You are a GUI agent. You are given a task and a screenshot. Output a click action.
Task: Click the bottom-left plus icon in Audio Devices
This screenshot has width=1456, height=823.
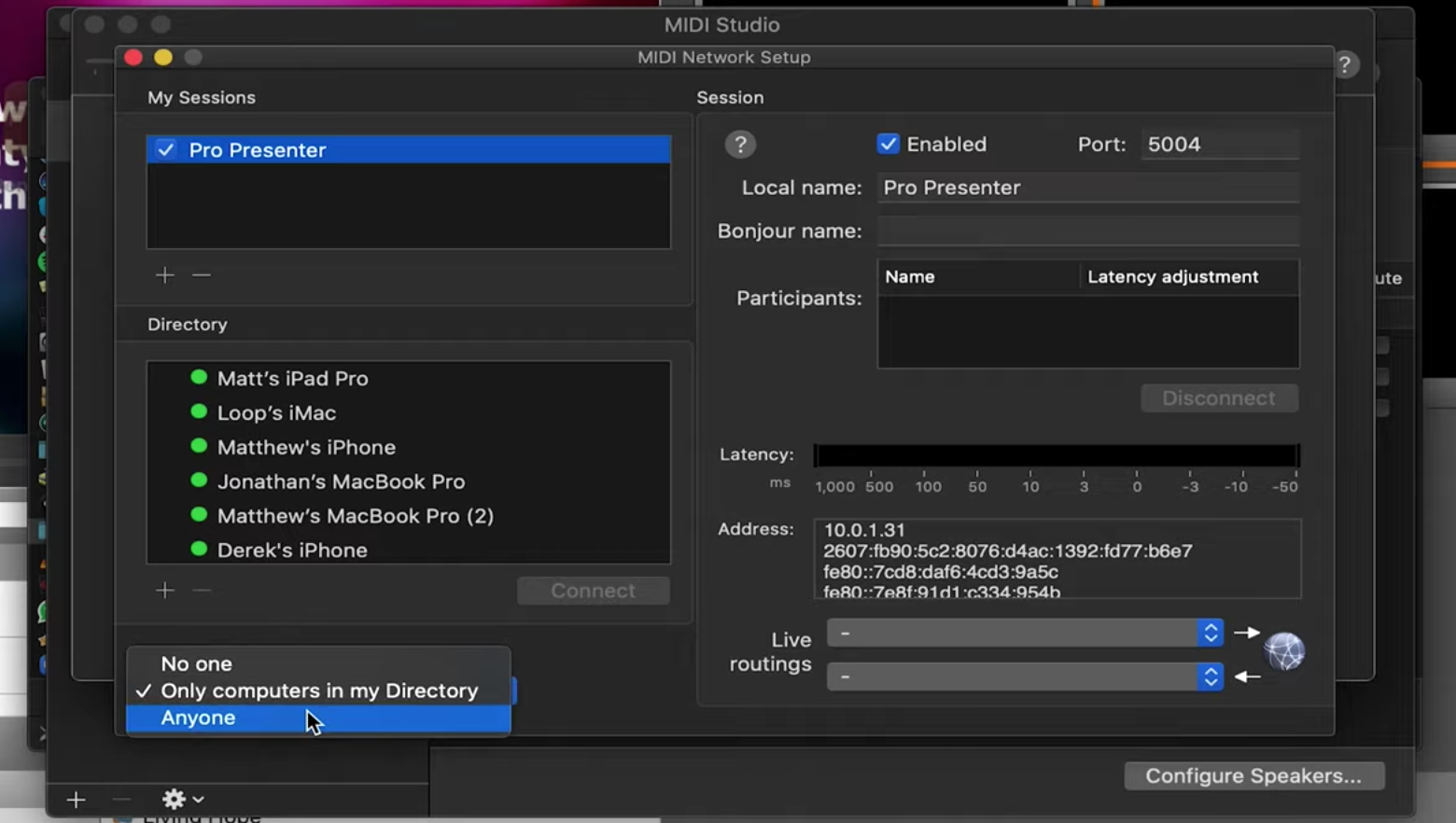77,800
